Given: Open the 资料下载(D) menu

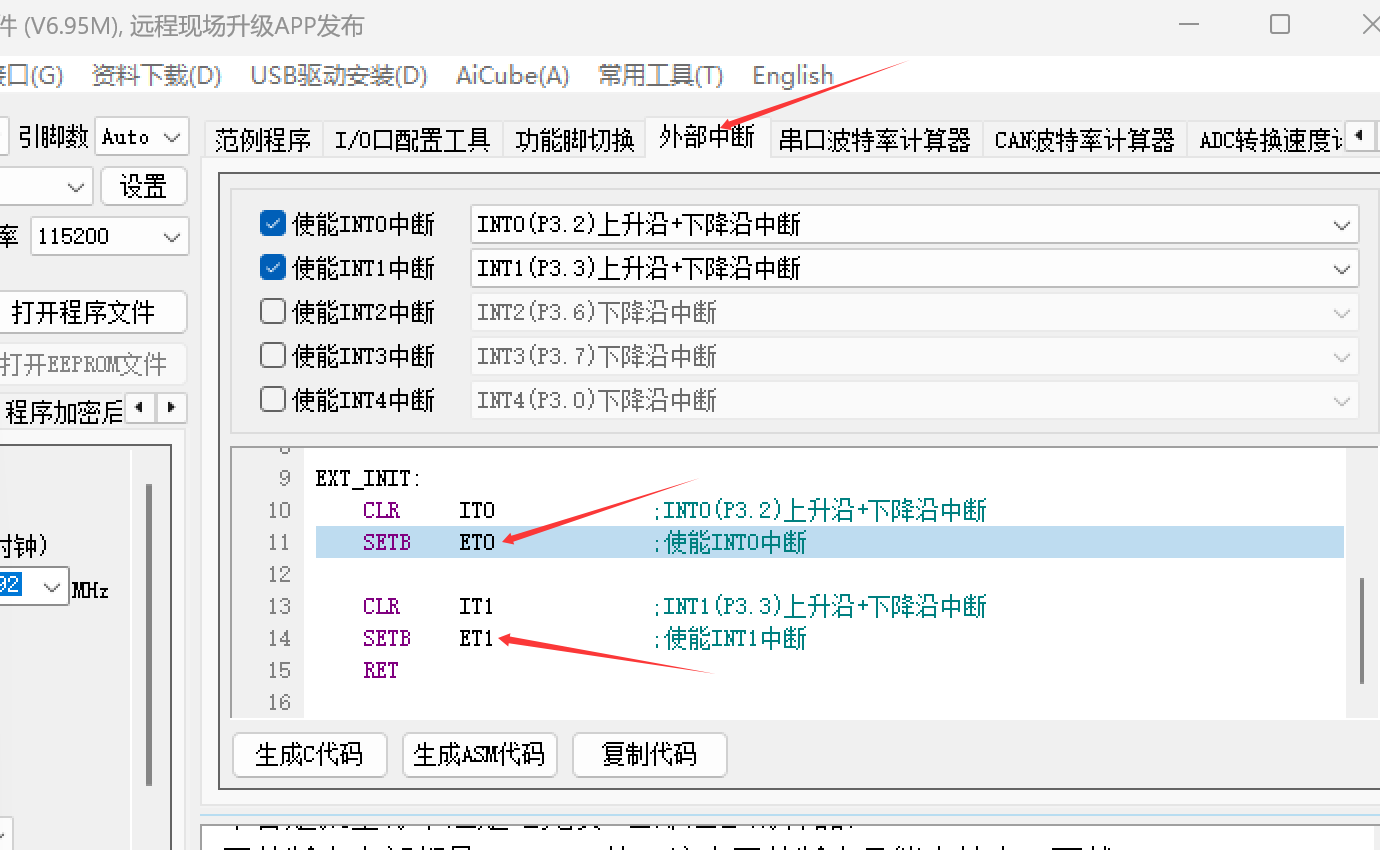Looking at the screenshot, I should point(156,75).
